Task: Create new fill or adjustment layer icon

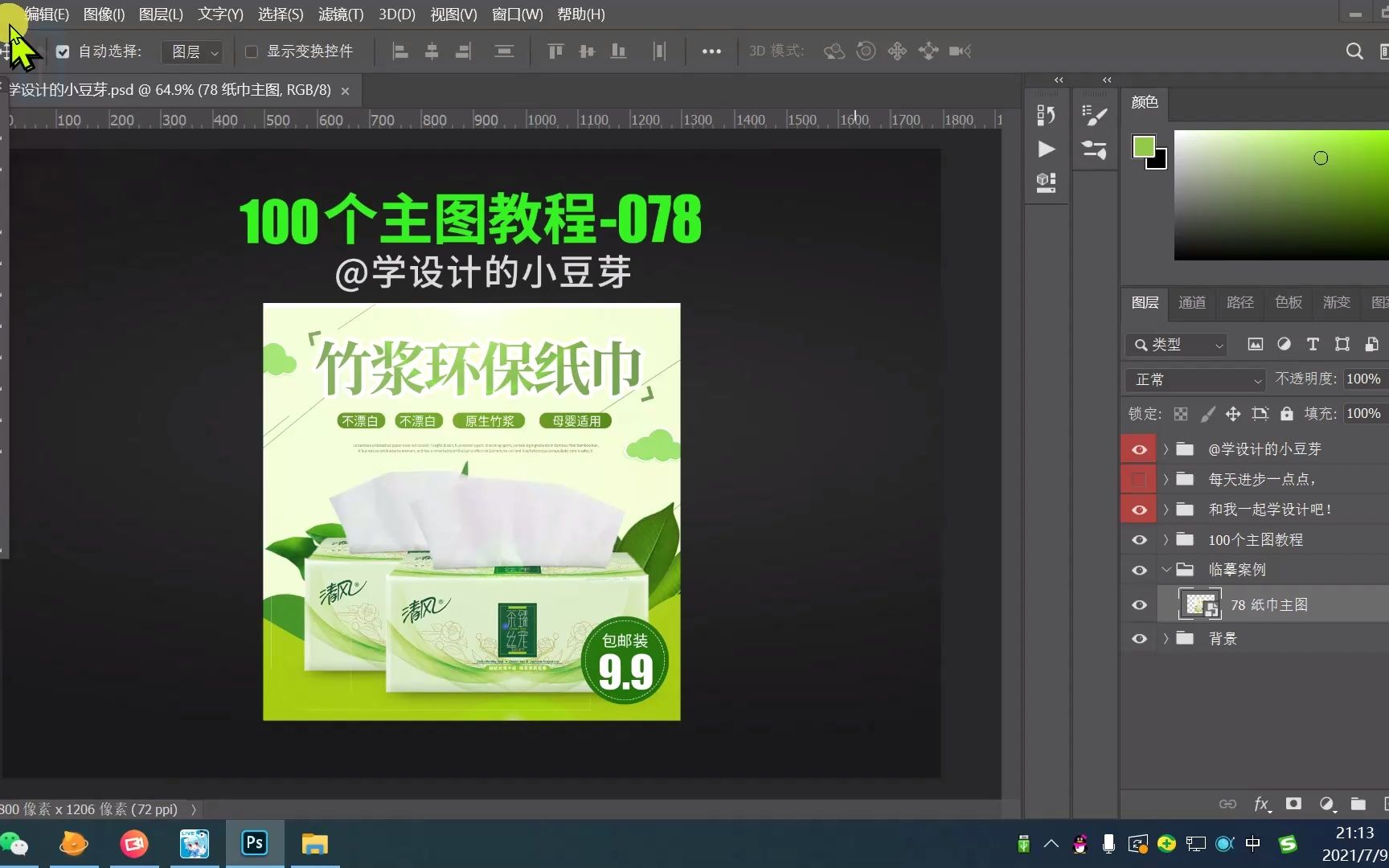Action: [x=1326, y=804]
